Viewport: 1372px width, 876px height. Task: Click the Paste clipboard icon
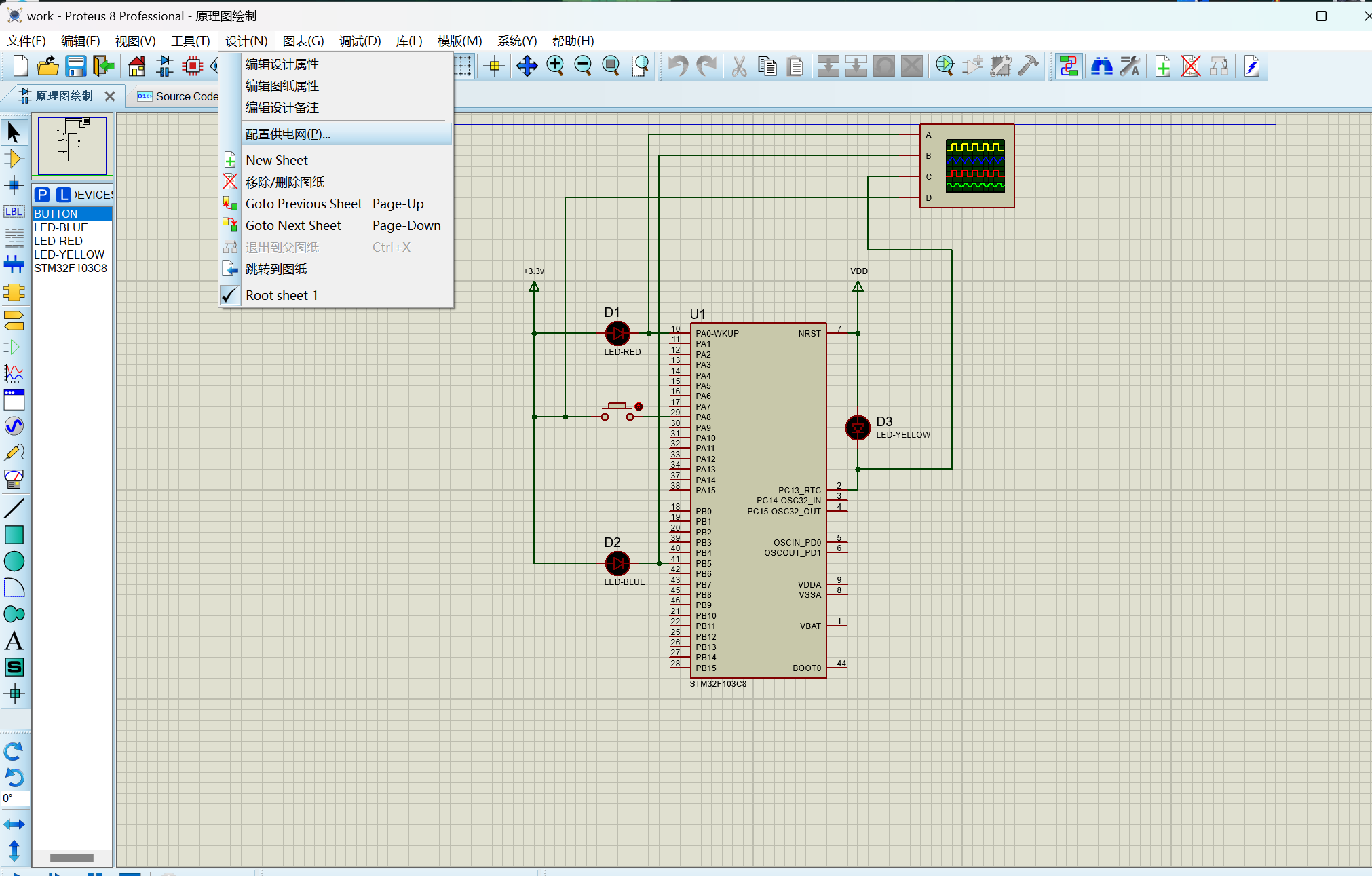pyautogui.click(x=795, y=66)
